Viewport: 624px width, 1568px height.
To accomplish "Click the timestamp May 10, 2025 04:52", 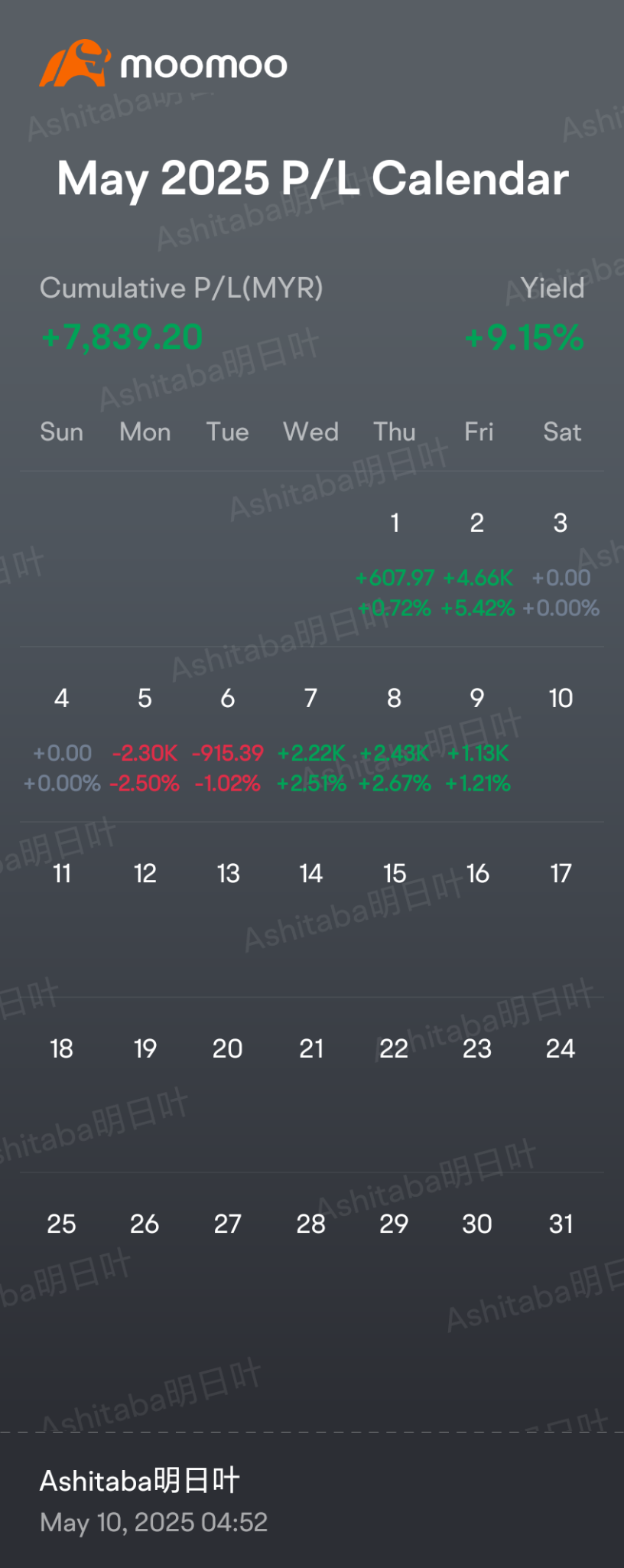I will [x=154, y=1522].
